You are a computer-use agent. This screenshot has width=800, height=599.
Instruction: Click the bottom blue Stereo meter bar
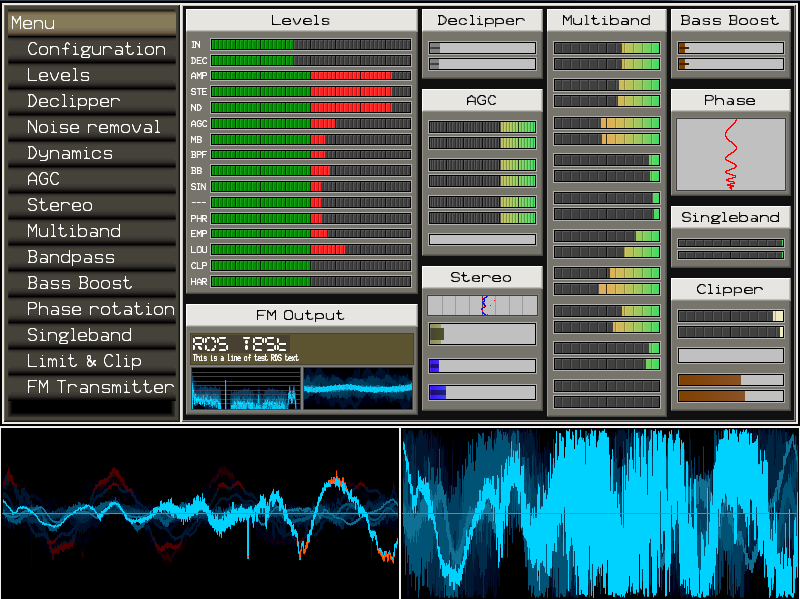point(482,392)
